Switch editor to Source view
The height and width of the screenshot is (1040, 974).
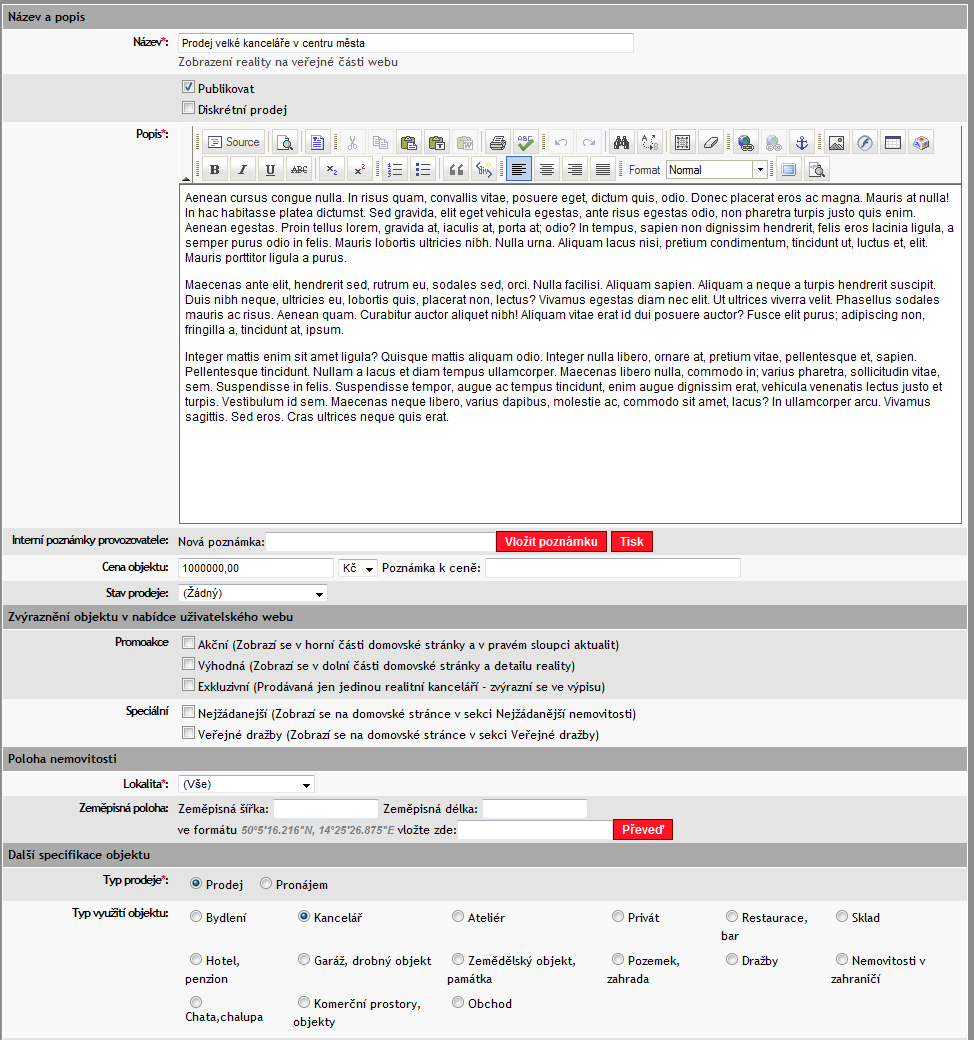234,142
